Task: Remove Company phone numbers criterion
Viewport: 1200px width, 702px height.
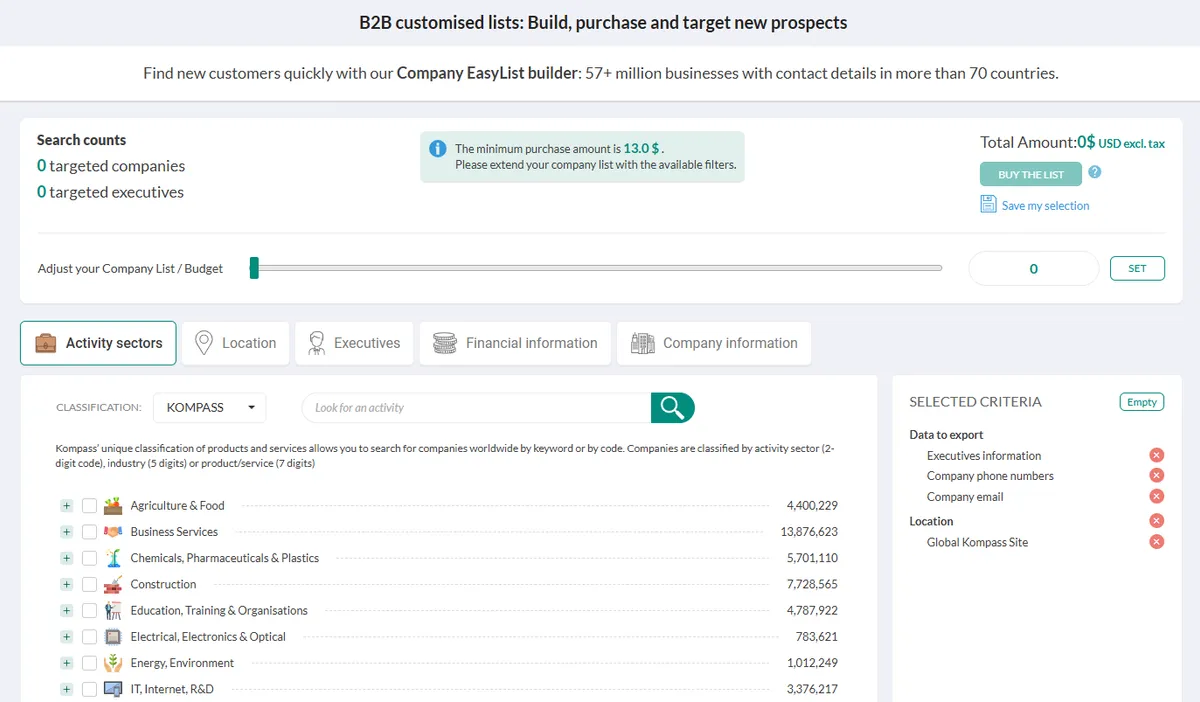Action: point(1157,476)
